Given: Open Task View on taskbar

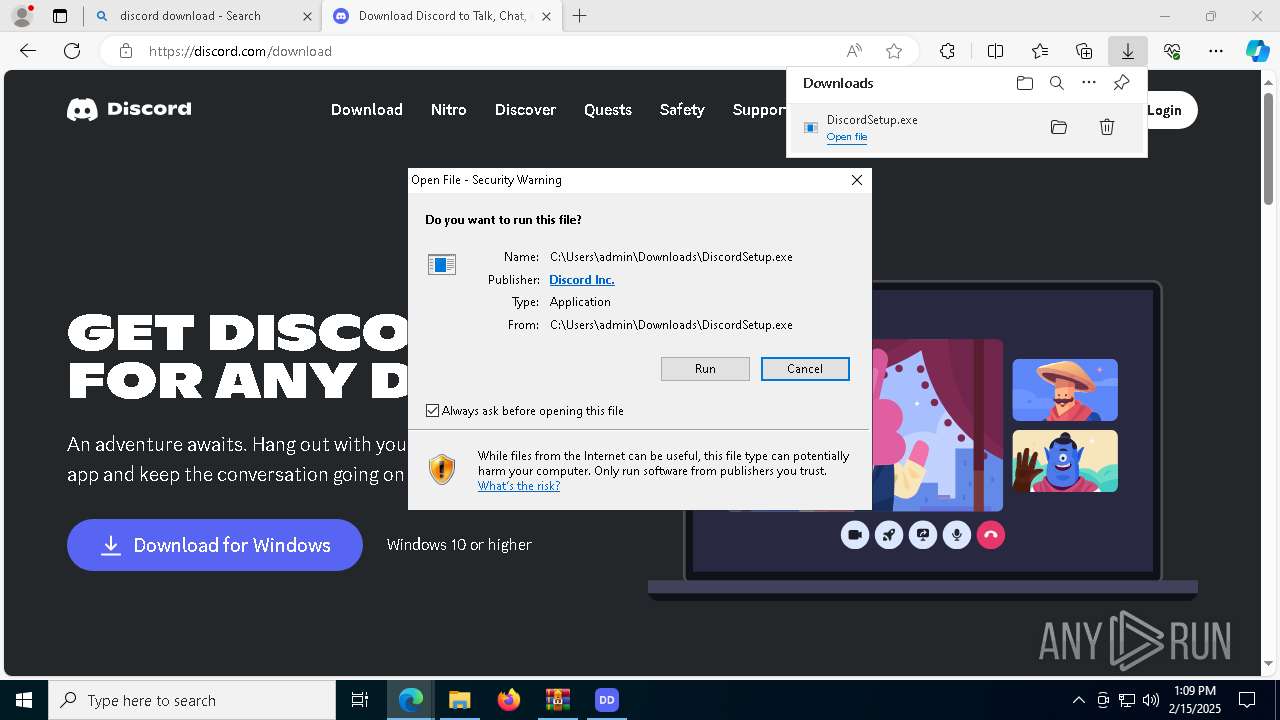Looking at the screenshot, I should [x=360, y=700].
